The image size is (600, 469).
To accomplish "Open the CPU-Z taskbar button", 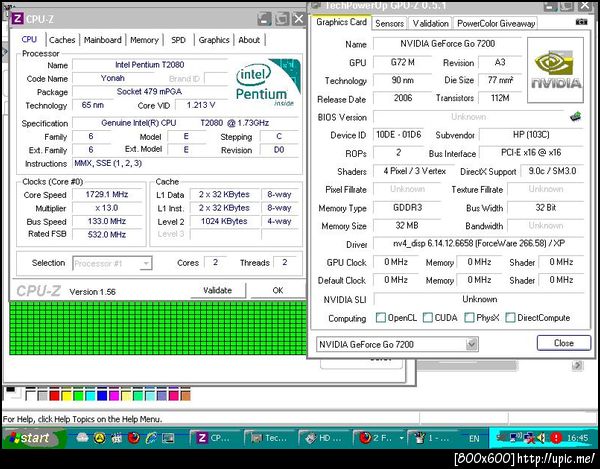I will (x=214, y=438).
